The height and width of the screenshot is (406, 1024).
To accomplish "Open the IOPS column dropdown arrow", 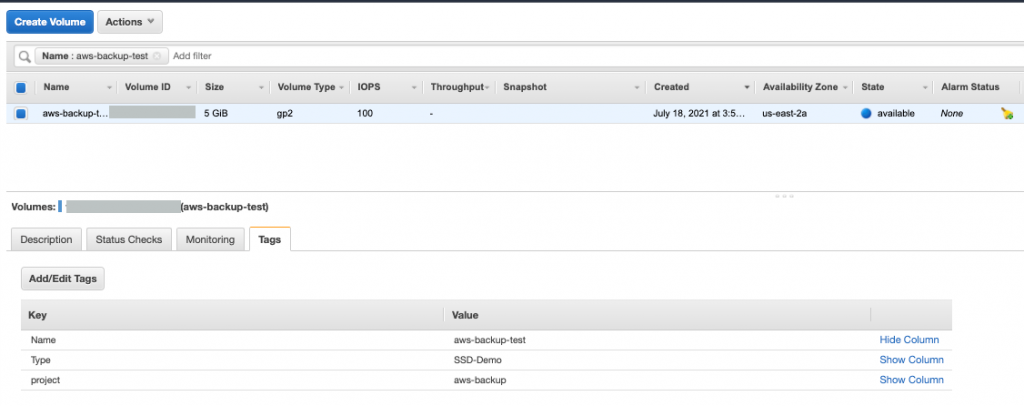I will click(414, 87).
